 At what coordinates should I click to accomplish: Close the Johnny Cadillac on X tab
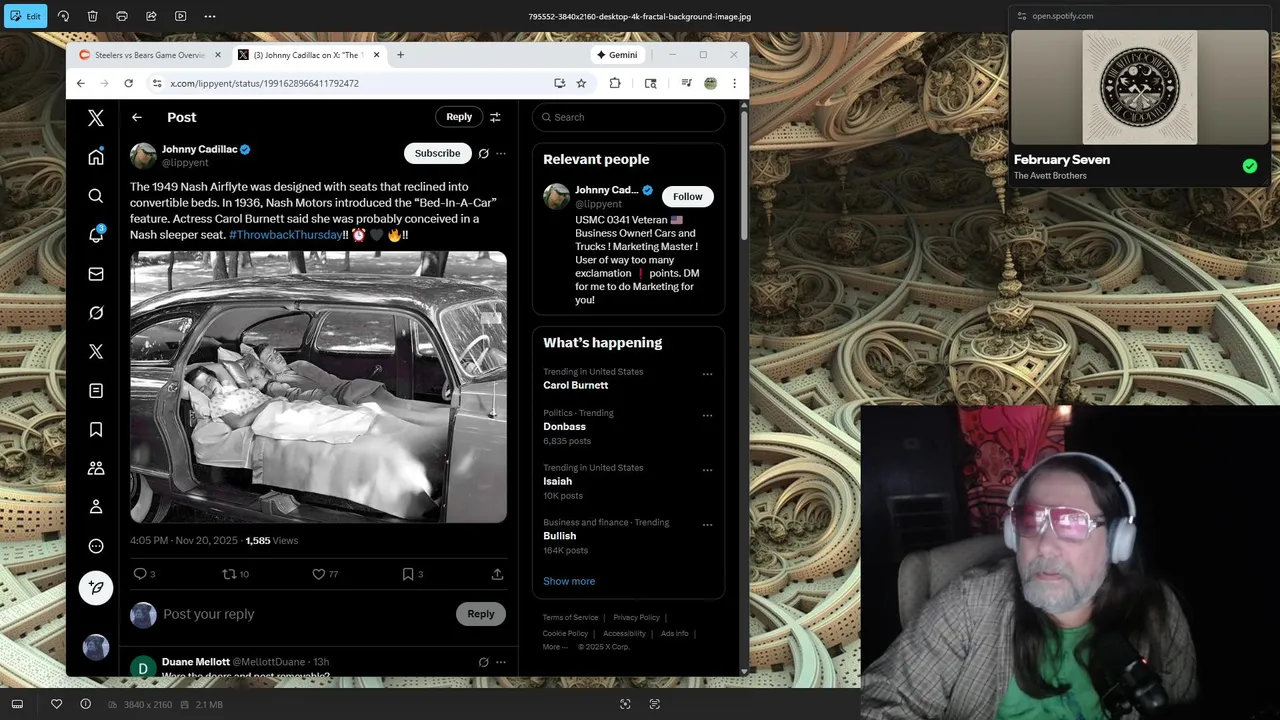376,55
